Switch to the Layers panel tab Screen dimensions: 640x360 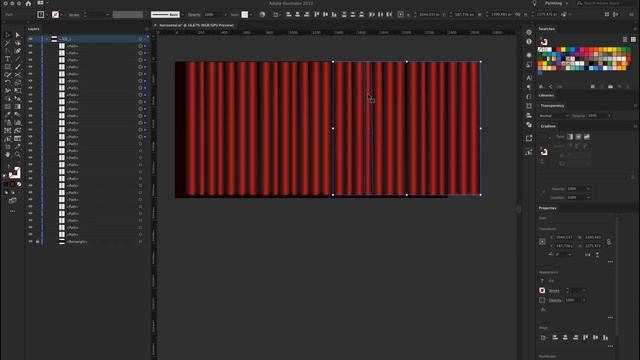click(33, 29)
